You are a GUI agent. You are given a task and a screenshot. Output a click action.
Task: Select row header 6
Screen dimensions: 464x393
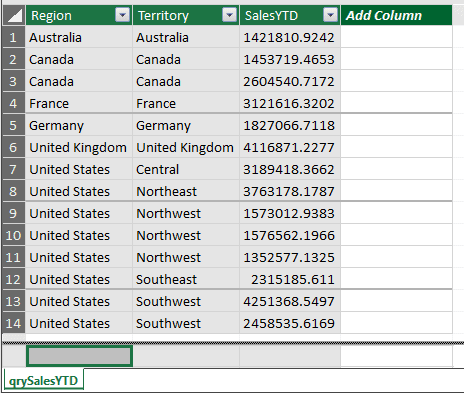coord(14,147)
